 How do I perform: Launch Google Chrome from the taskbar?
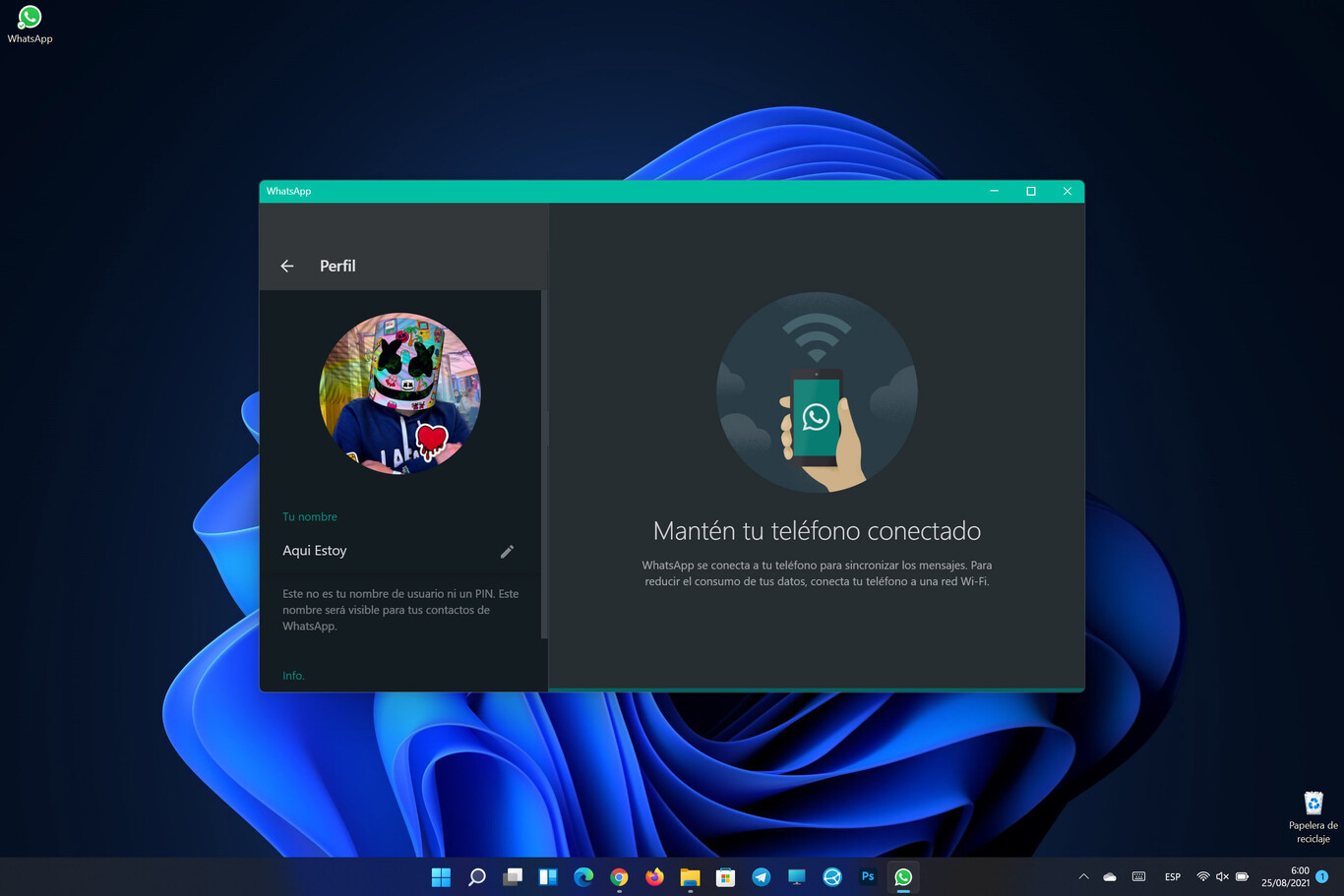pyautogui.click(x=619, y=875)
